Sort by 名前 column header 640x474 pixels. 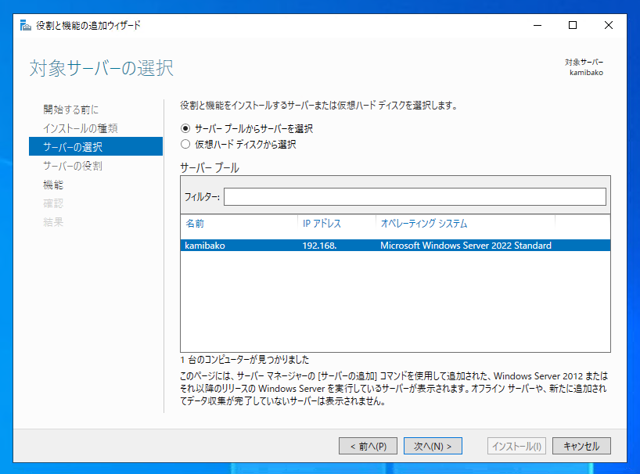(195, 223)
